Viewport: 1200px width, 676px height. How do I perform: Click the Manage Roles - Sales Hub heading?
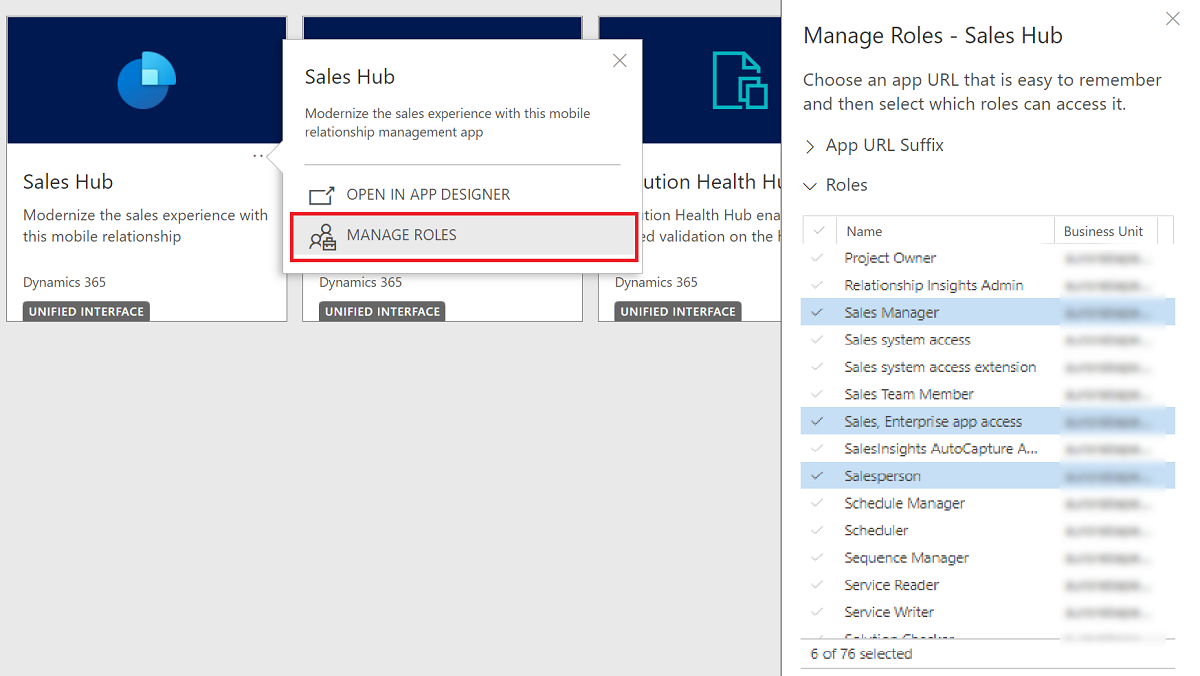coord(933,36)
